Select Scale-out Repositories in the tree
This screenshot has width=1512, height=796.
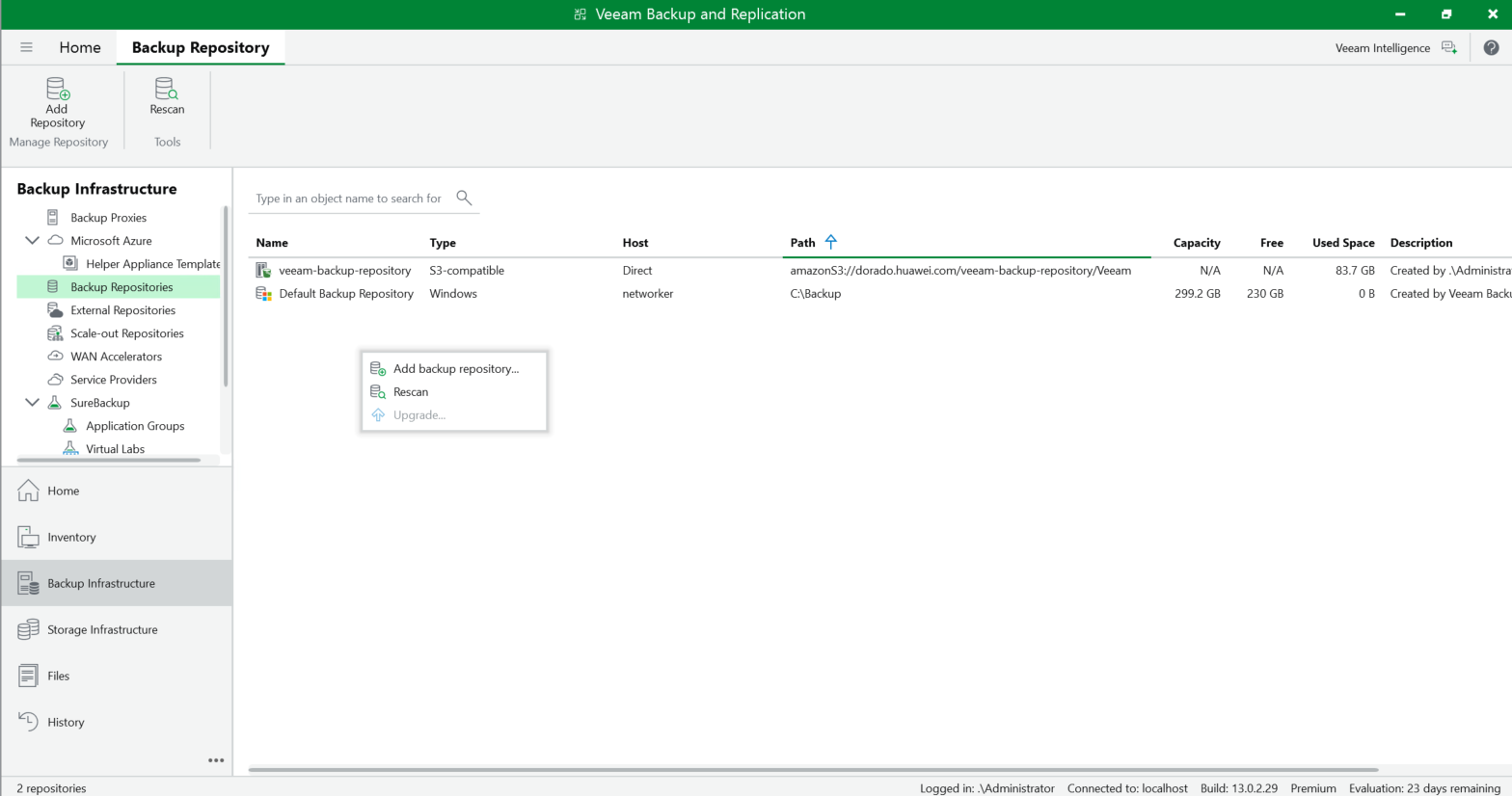coord(126,333)
